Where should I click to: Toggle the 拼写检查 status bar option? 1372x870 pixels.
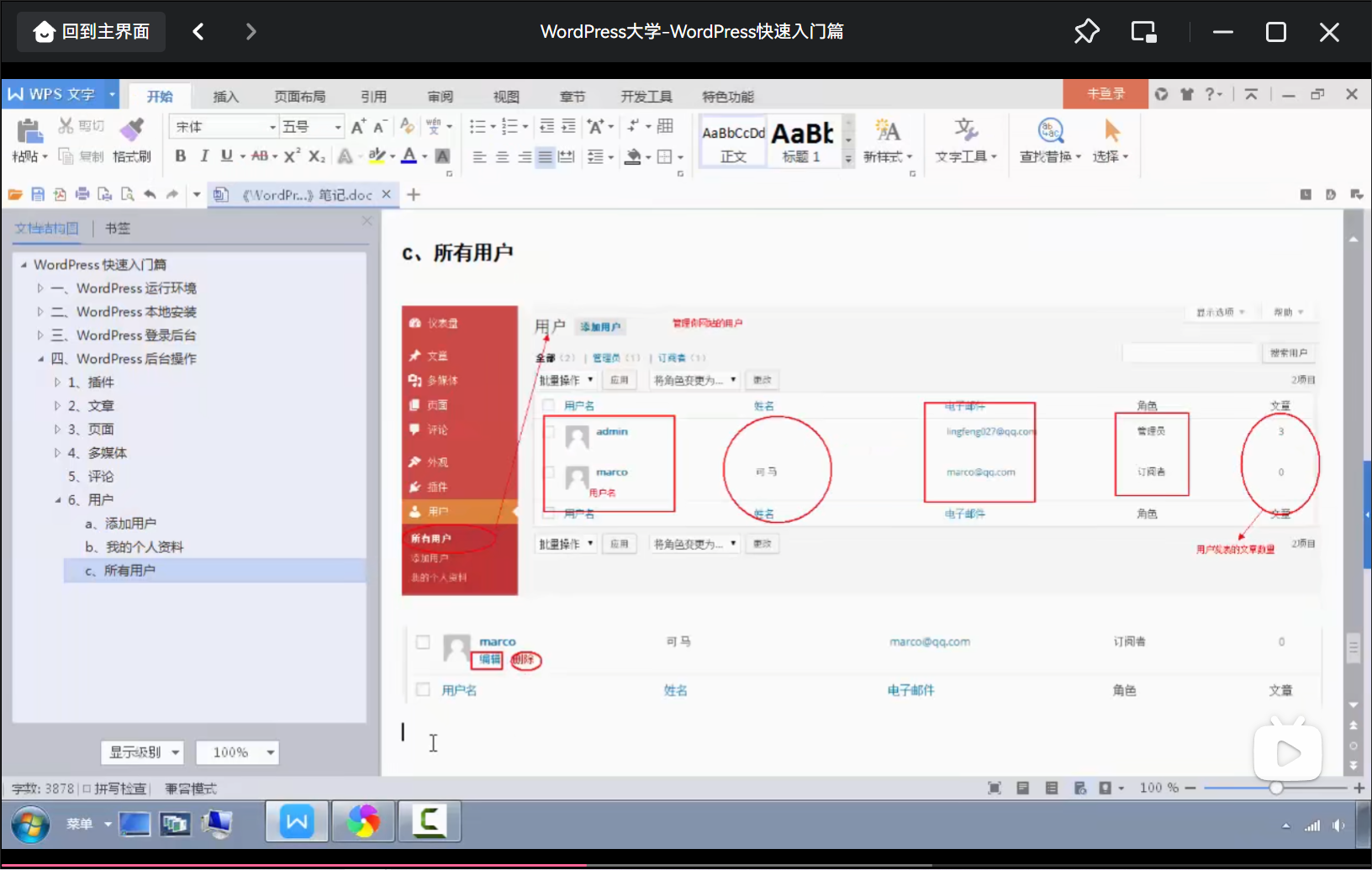coord(114,788)
